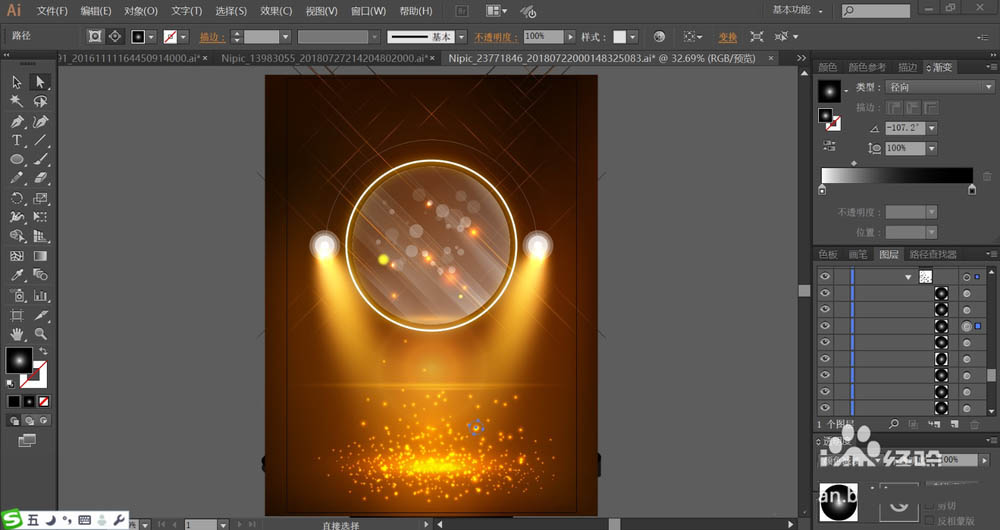The height and width of the screenshot is (530, 1000).
Task: Select the Blend tool
Action: point(40,275)
